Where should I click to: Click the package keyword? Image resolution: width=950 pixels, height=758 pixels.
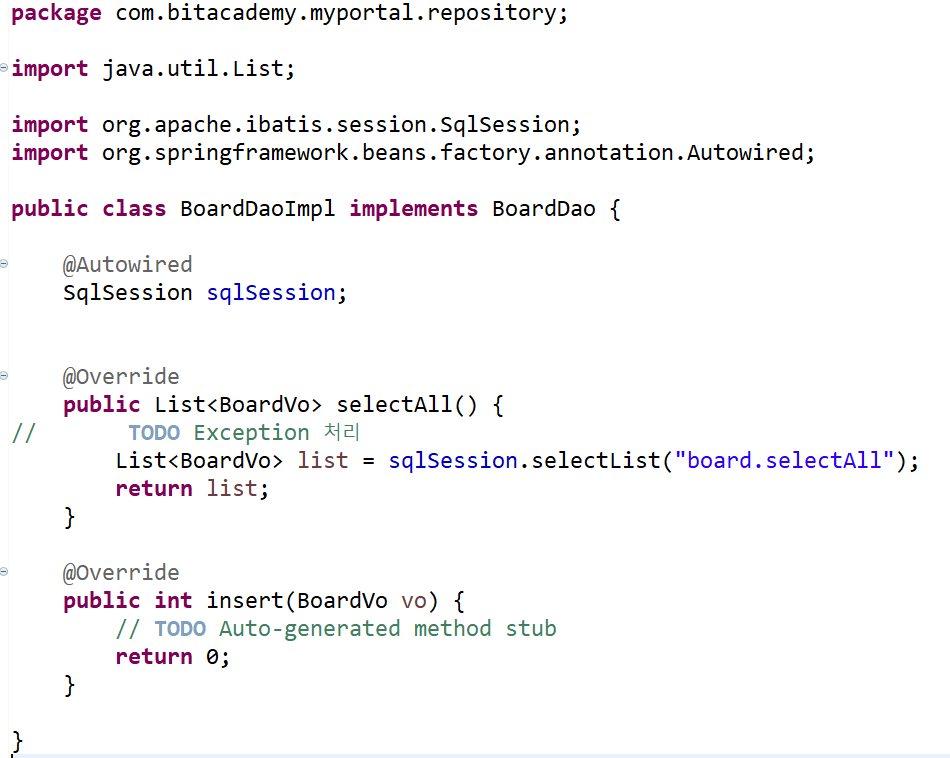(56, 13)
